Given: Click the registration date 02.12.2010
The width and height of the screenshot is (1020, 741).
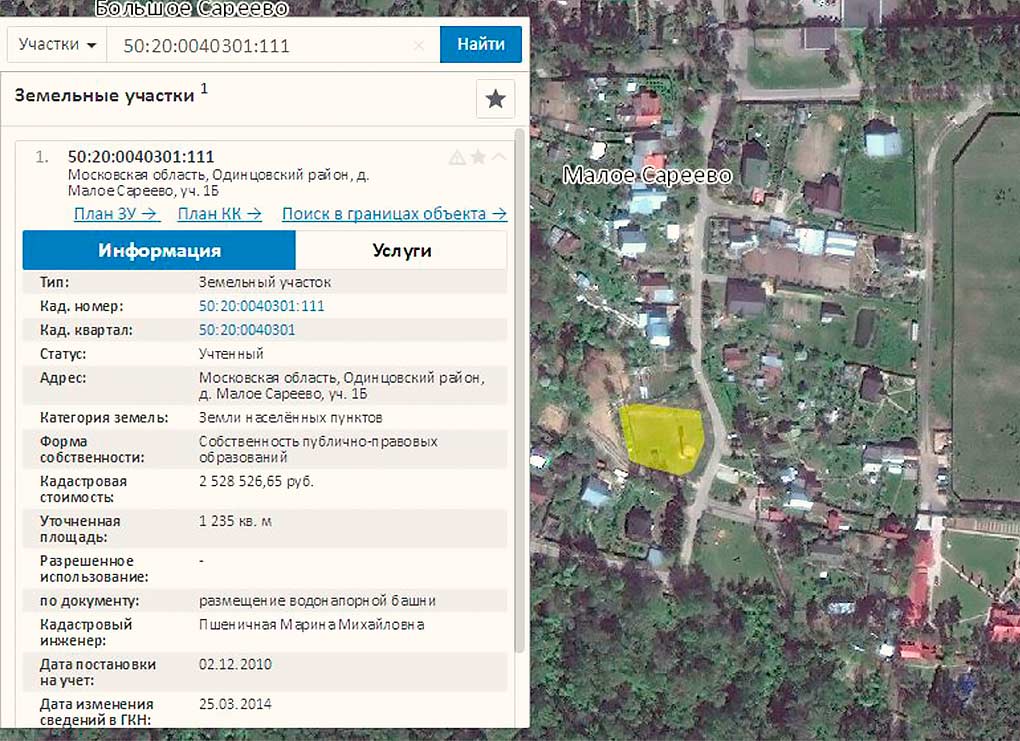Looking at the screenshot, I should tap(235, 664).
